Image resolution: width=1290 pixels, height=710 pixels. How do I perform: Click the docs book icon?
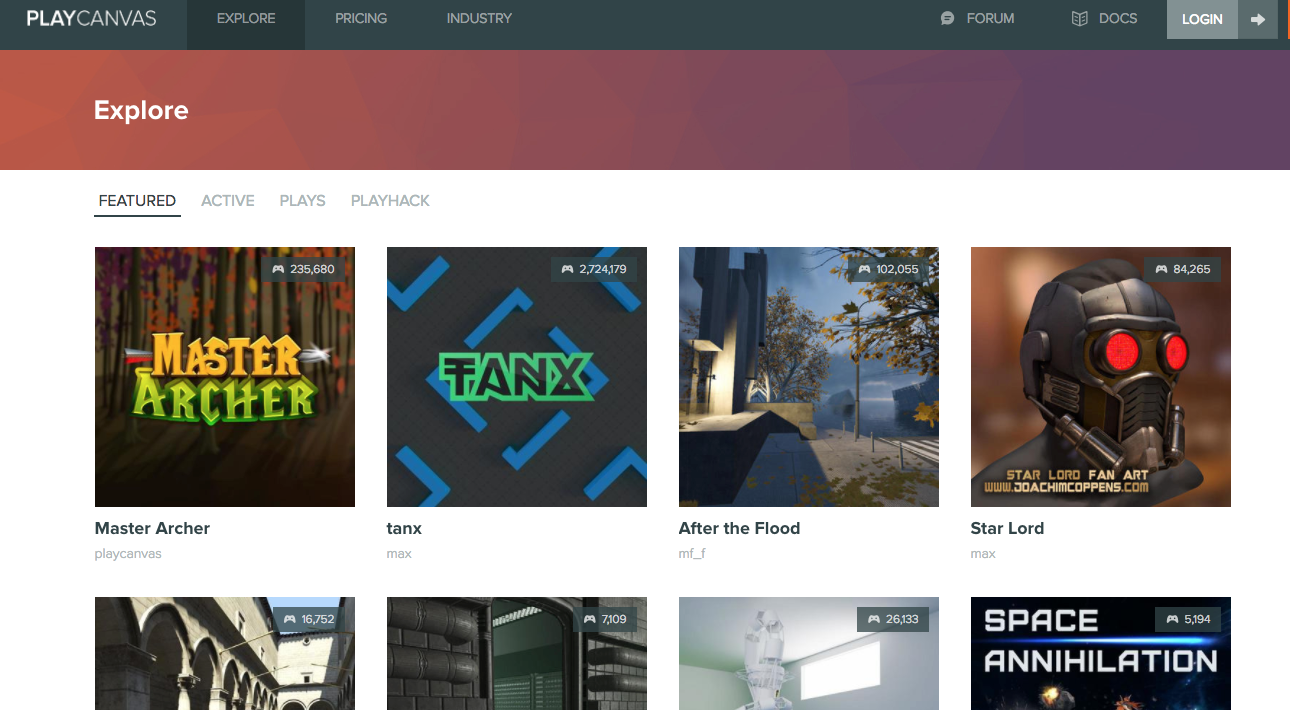coord(1079,19)
